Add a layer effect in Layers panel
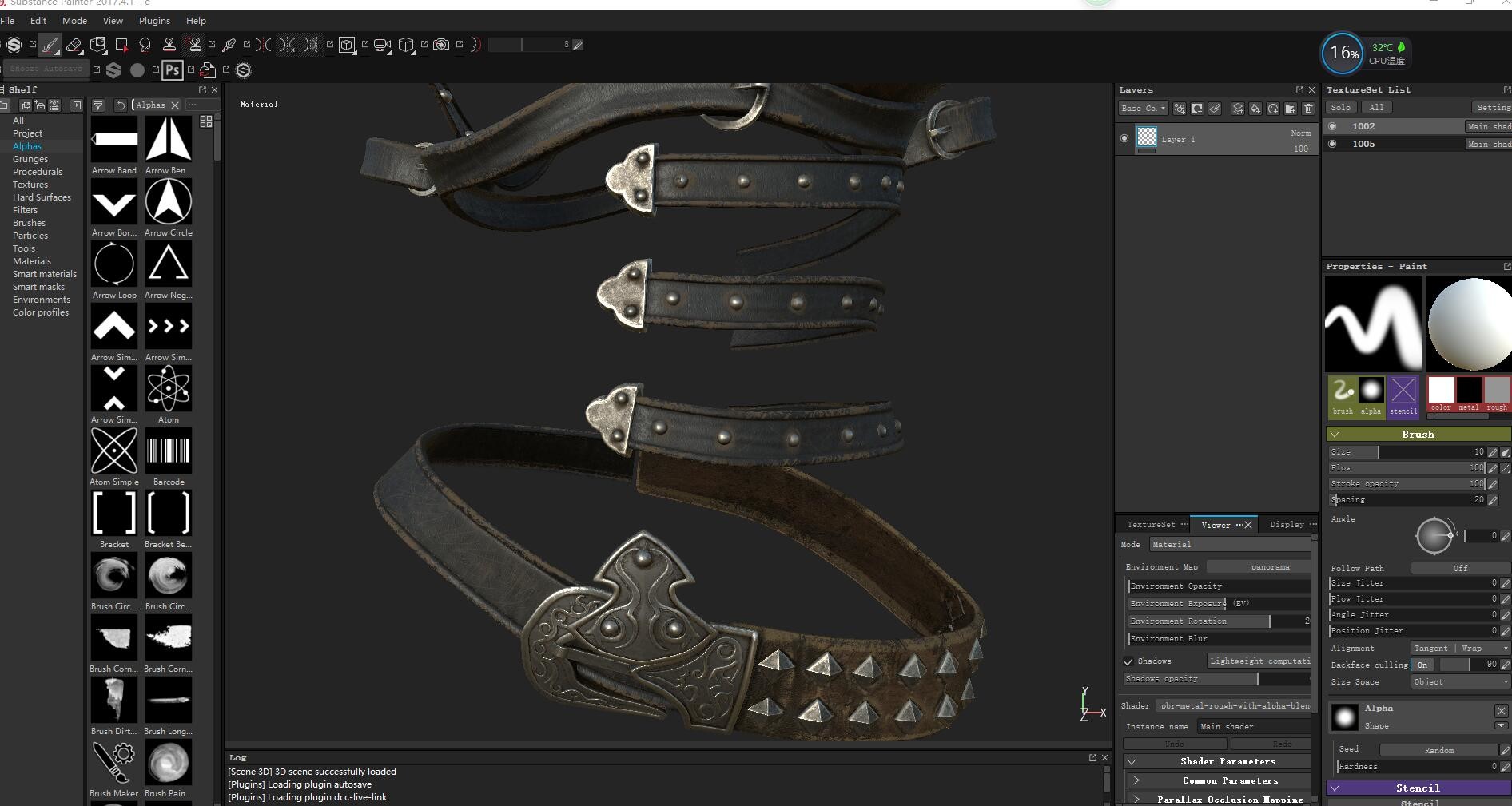The image size is (1512, 806). click(1180, 109)
